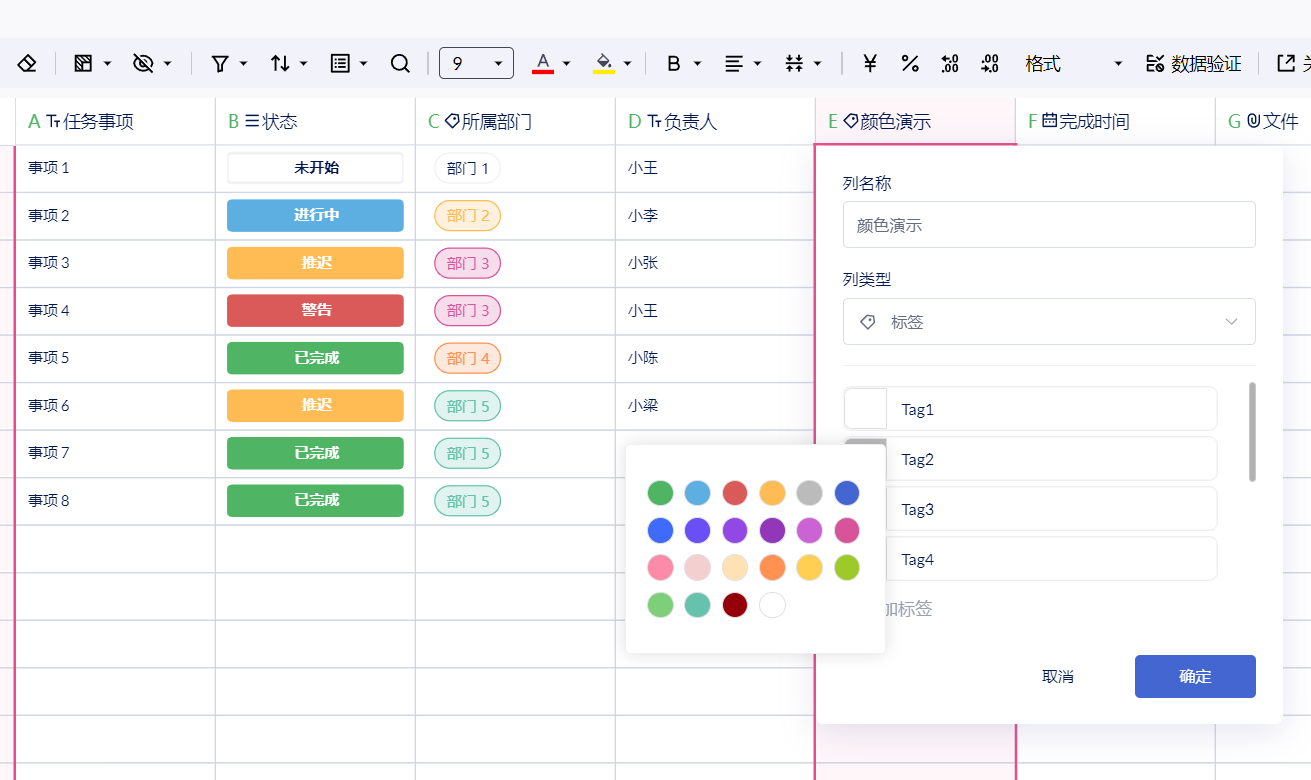
Task: Open the 数据验证 data validation tool
Action: click(x=1193, y=63)
